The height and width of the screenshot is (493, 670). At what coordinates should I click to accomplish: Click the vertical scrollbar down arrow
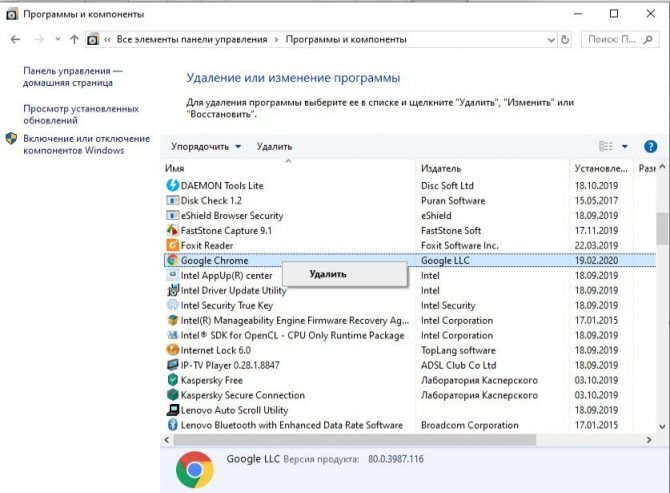pyautogui.click(x=662, y=426)
